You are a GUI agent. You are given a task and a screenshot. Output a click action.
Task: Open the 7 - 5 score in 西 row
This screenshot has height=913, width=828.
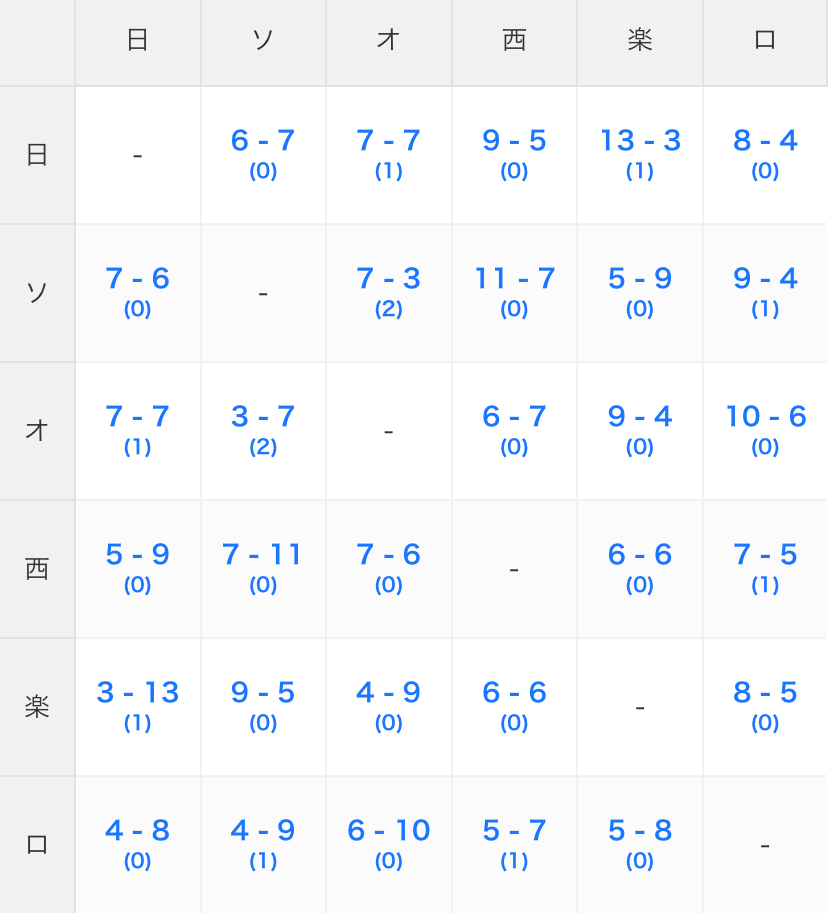point(765,555)
